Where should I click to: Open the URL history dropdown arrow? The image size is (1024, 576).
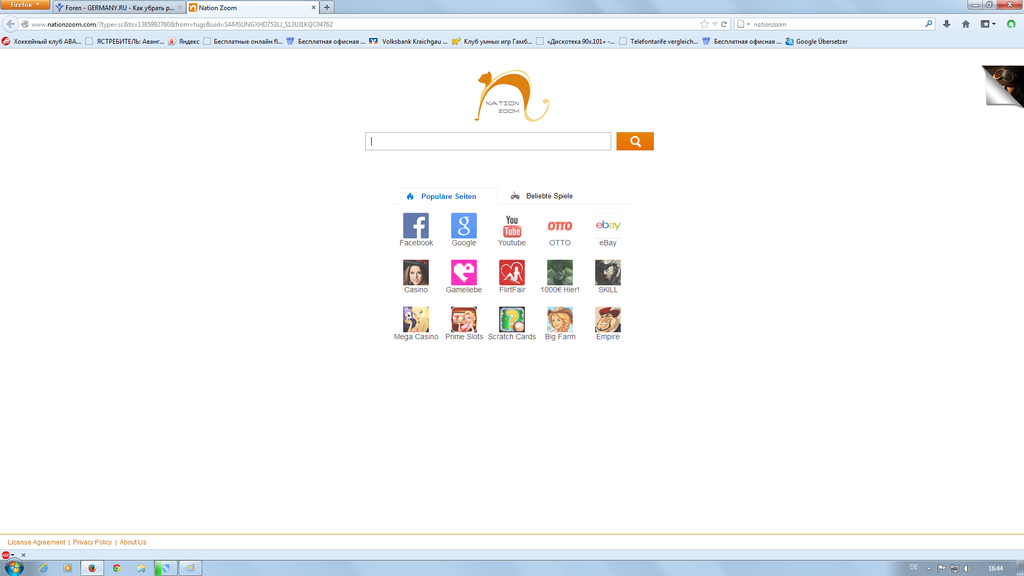pos(714,24)
